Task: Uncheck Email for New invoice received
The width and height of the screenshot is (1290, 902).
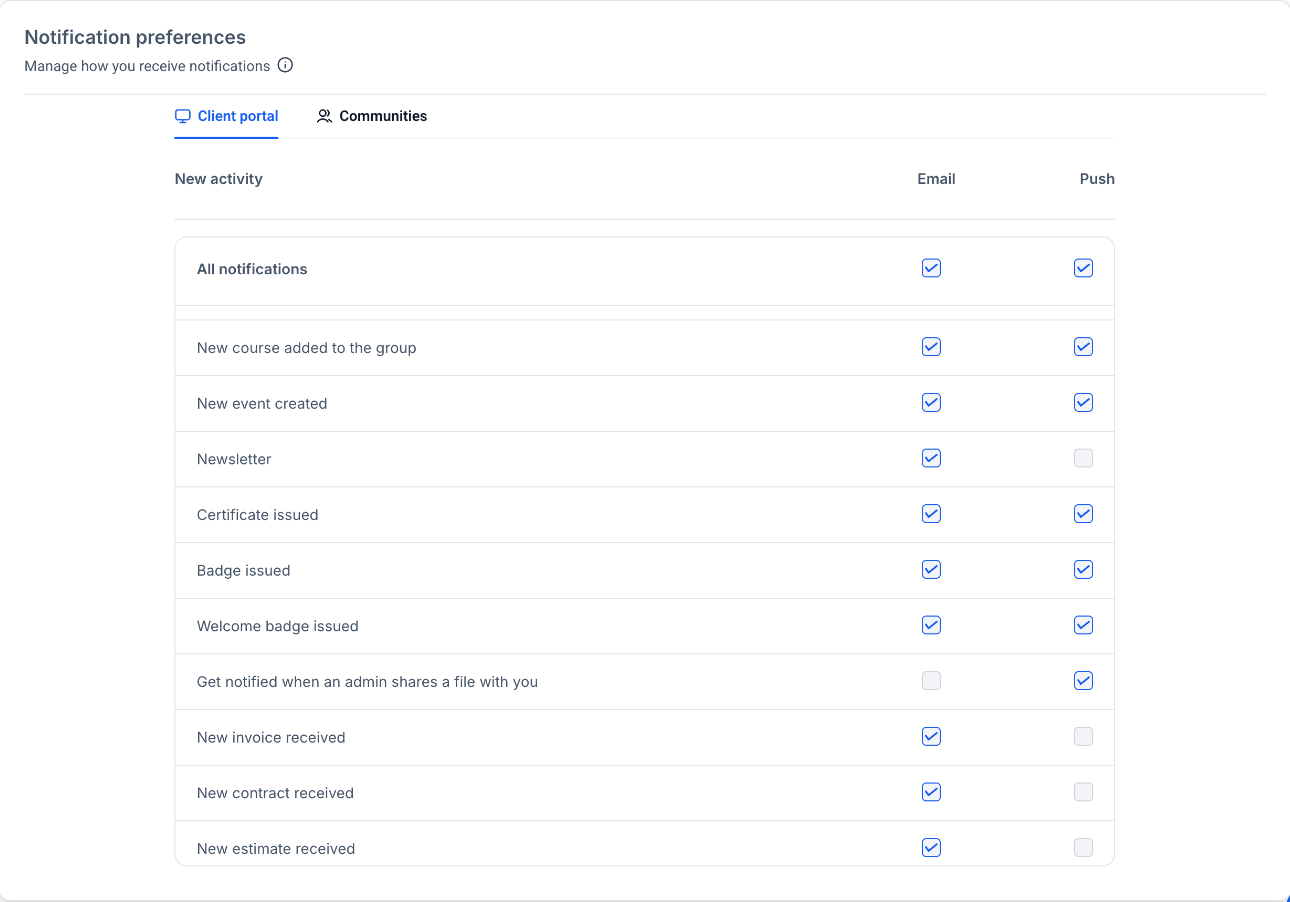Action: tap(931, 737)
